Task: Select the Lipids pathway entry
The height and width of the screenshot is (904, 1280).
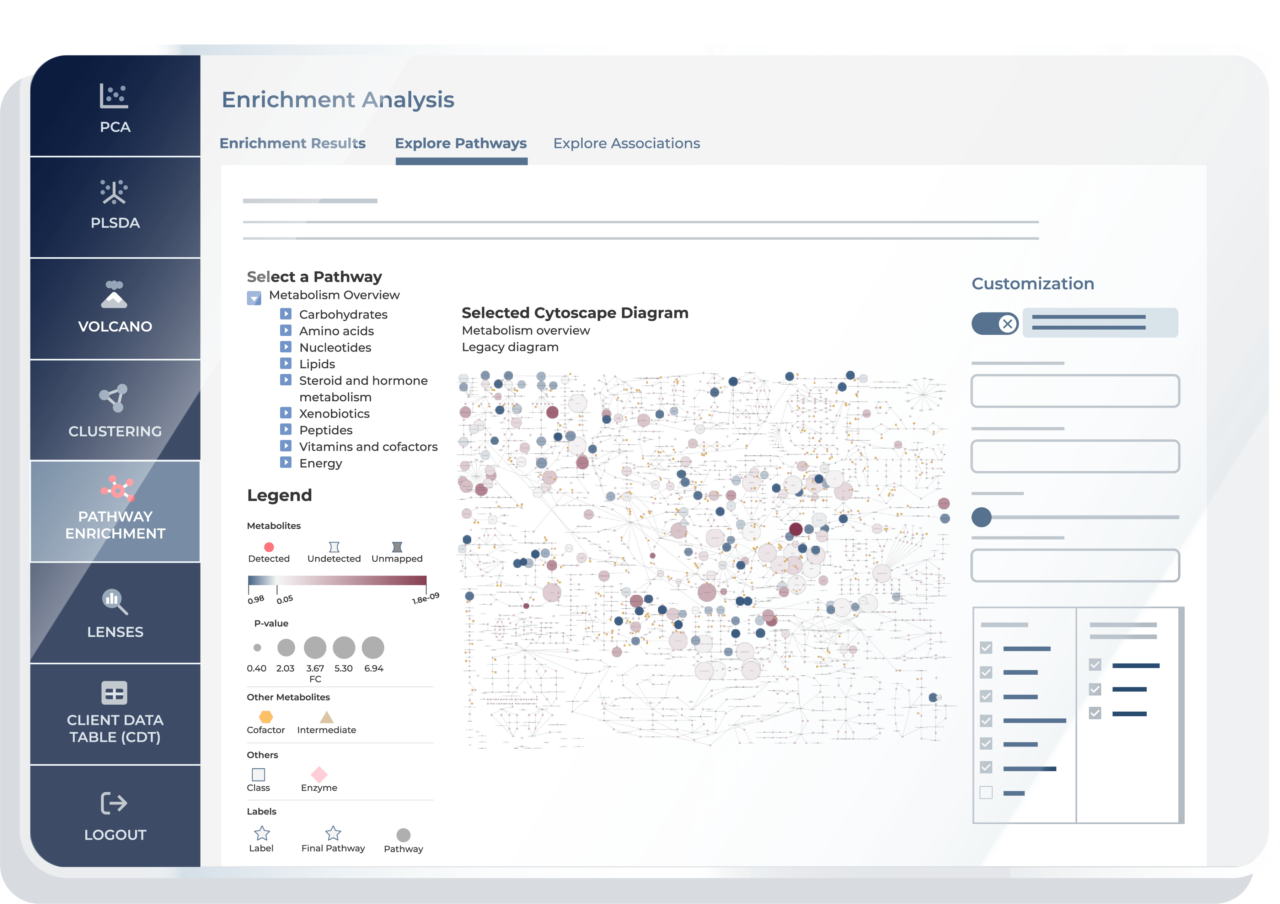Action: coord(315,364)
